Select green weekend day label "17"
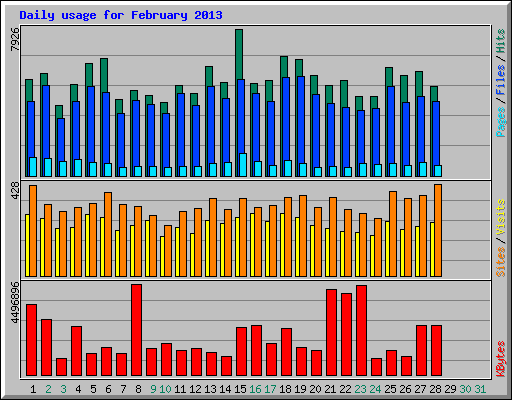 point(270,389)
